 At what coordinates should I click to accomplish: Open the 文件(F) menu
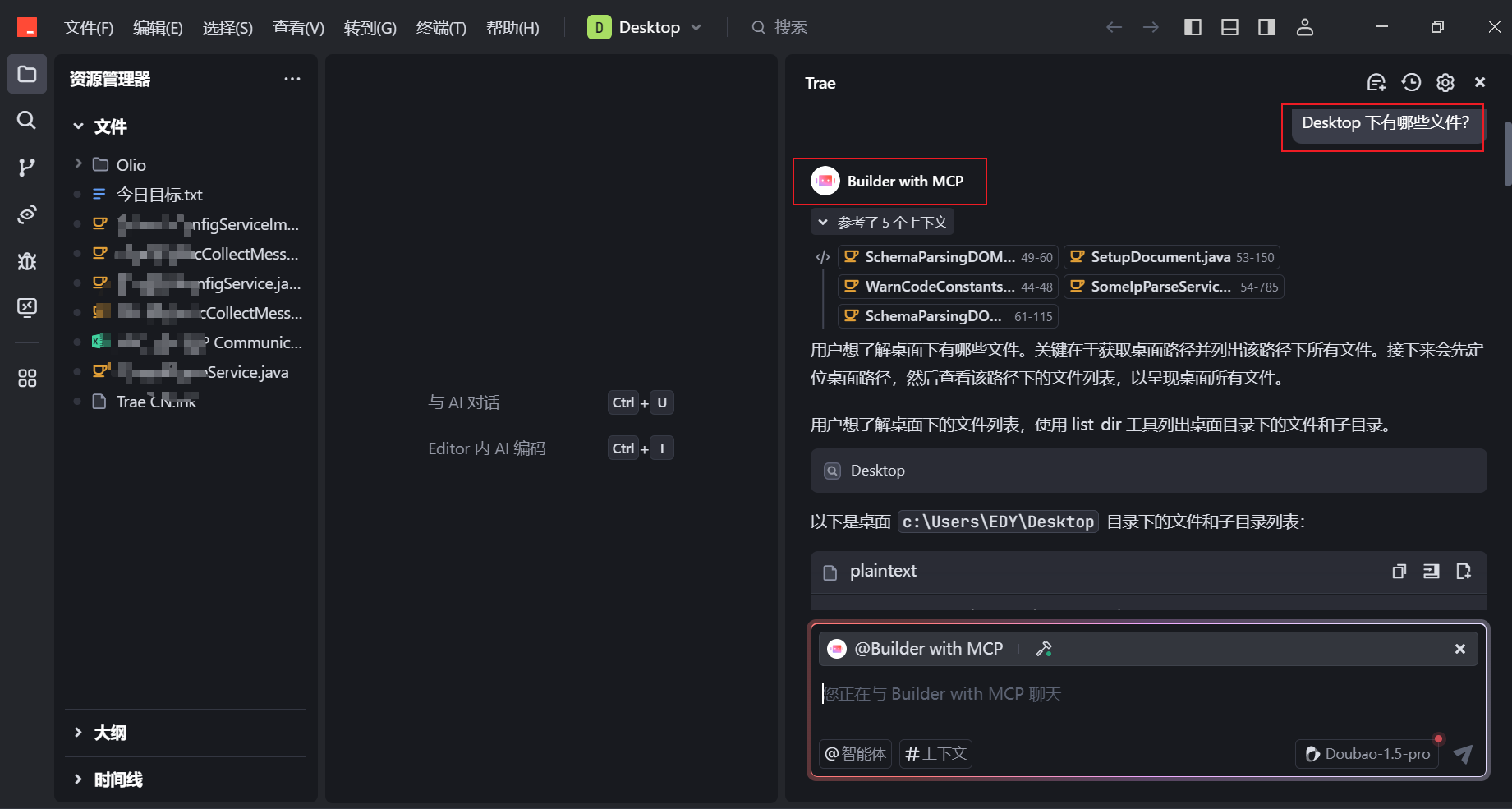coord(89,27)
